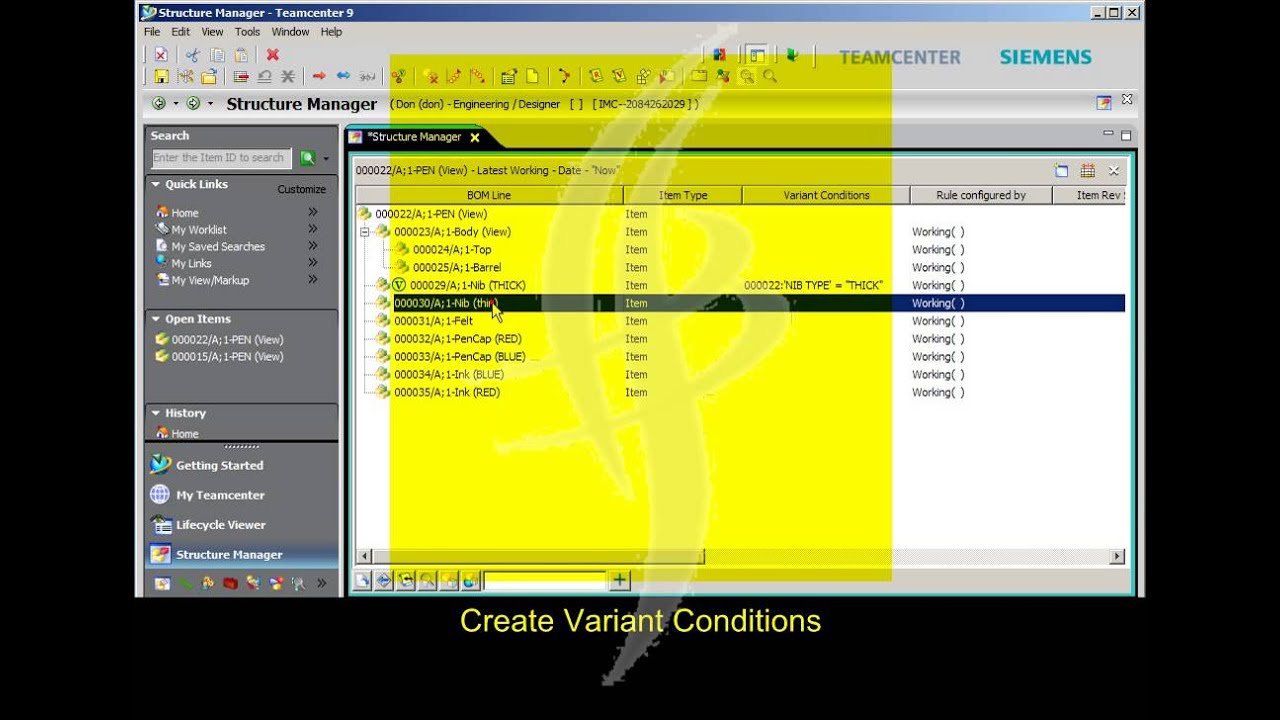Click the red right-arrow toolbar icon
The height and width of the screenshot is (720, 1280).
(x=319, y=76)
